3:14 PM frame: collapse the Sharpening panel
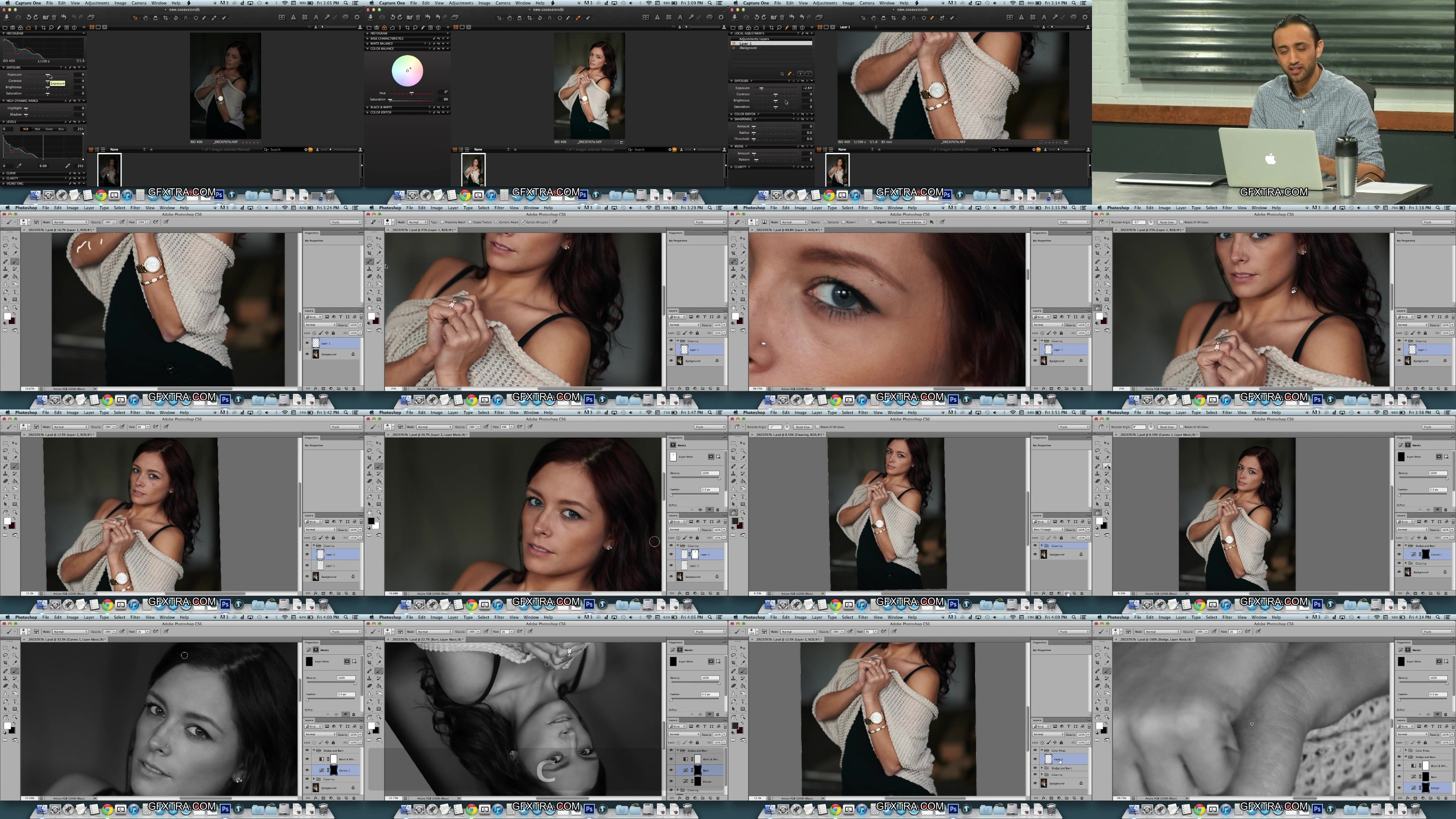Screen dimensions: 1456x819 731,119
